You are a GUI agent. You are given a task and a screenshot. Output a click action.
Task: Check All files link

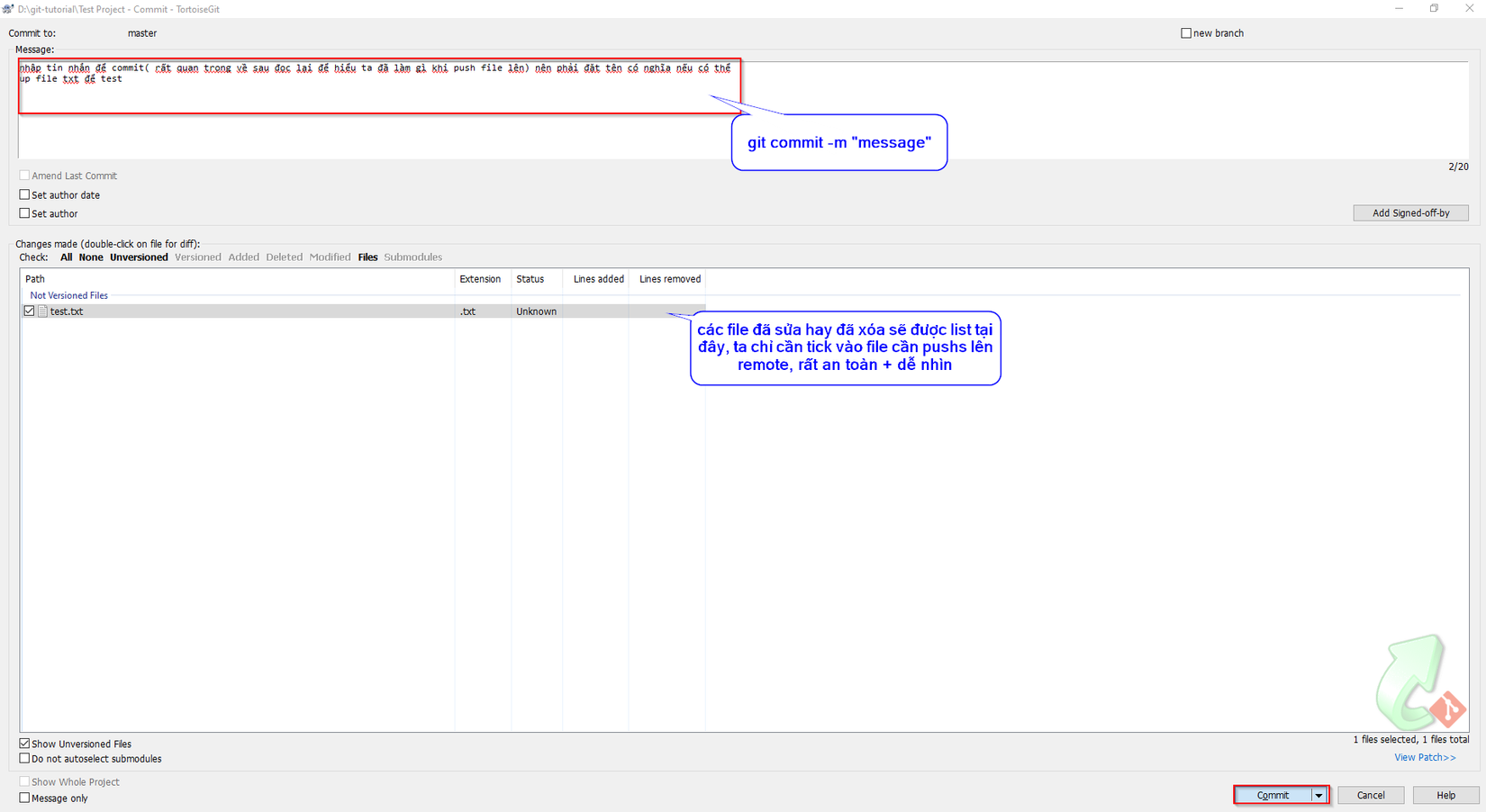click(67, 257)
